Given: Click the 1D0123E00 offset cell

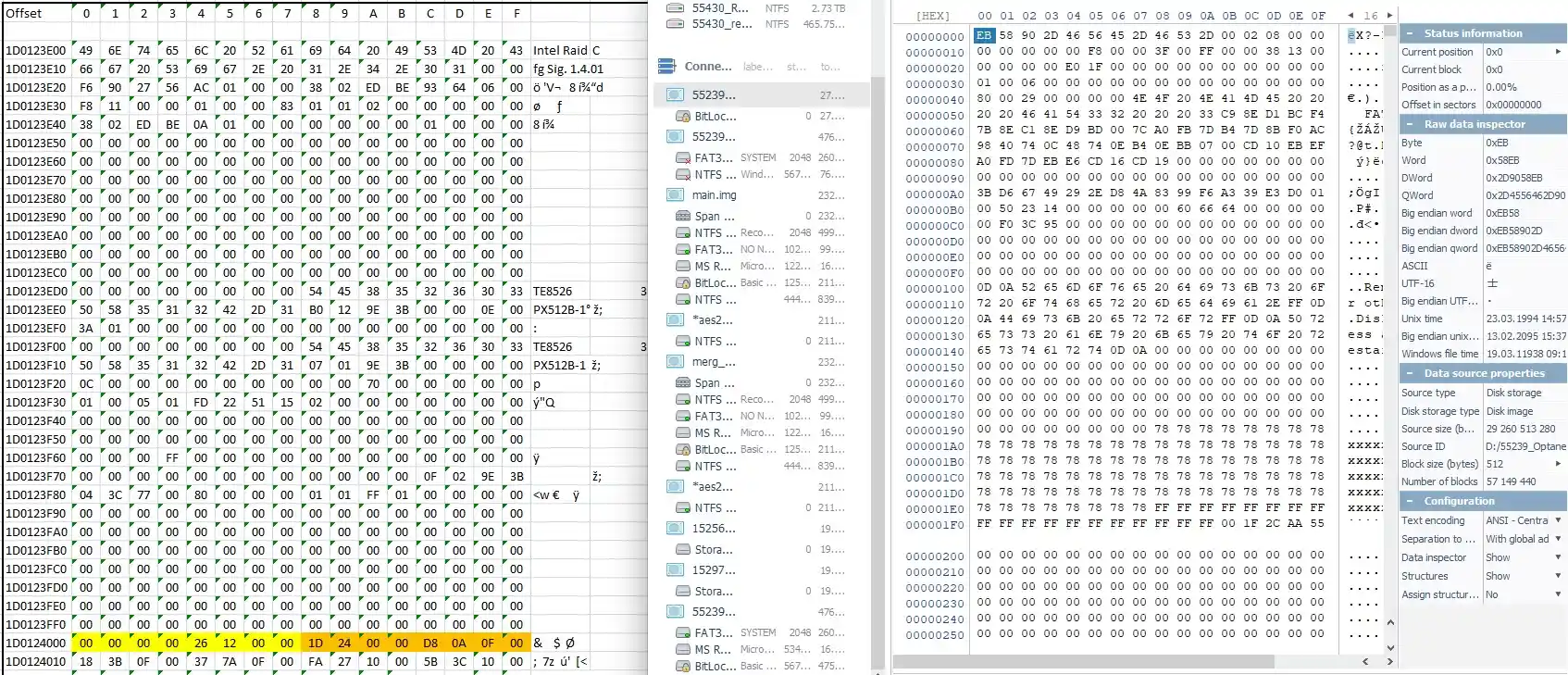Looking at the screenshot, I should pos(36,50).
